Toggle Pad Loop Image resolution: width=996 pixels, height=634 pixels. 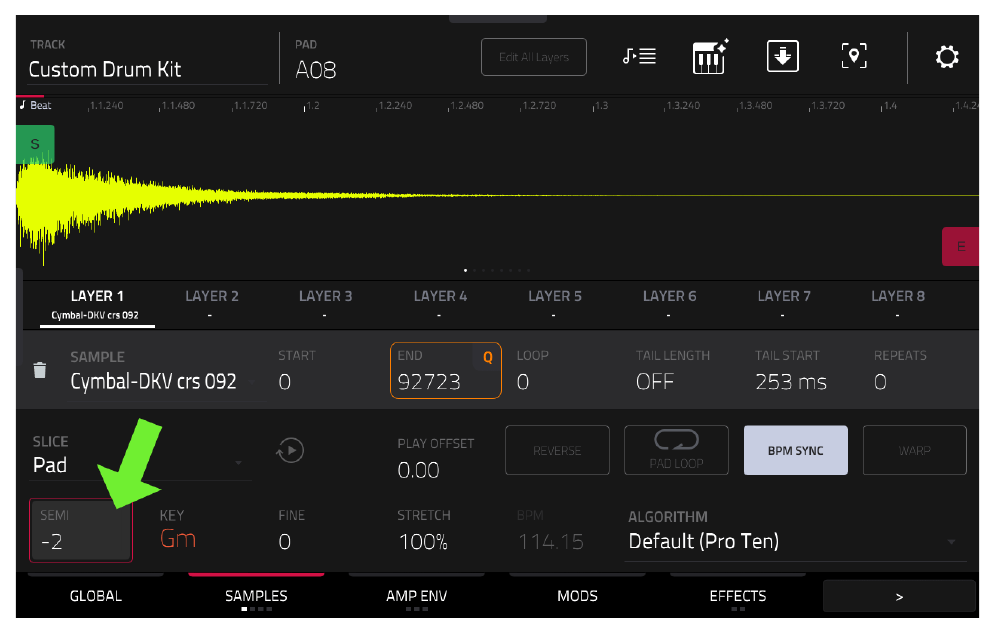pos(676,450)
